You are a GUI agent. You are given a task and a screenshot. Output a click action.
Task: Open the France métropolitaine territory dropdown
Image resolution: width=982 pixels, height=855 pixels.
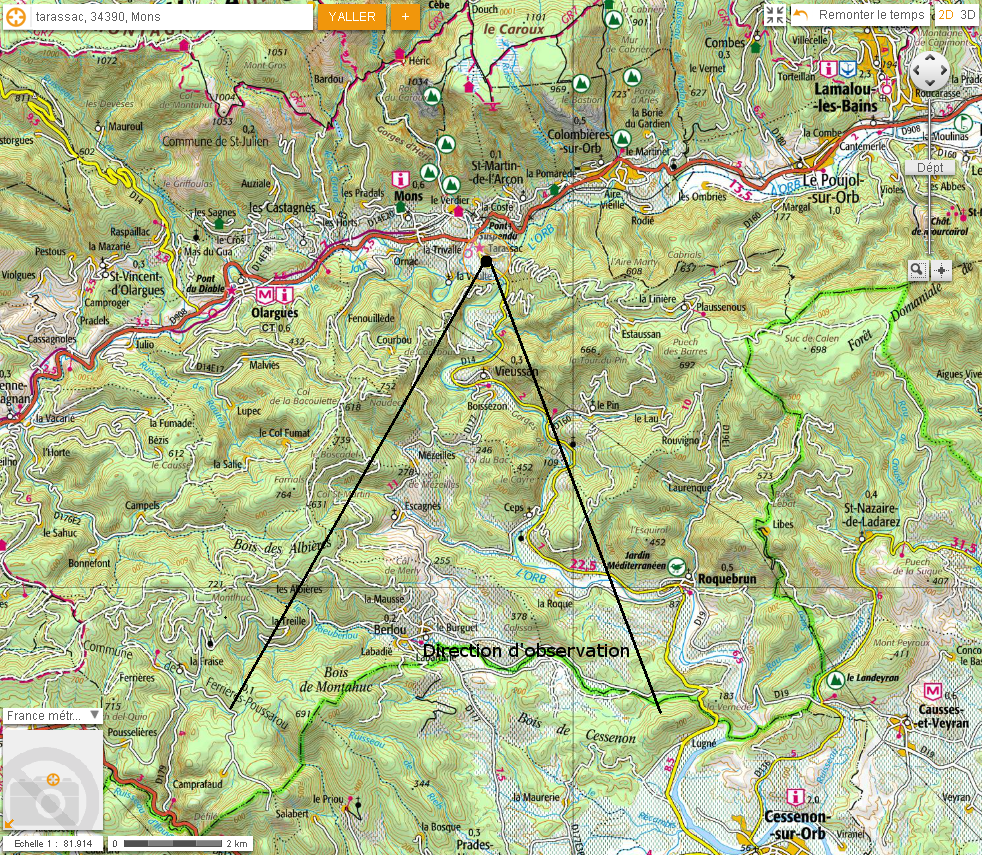click(53, 715)
